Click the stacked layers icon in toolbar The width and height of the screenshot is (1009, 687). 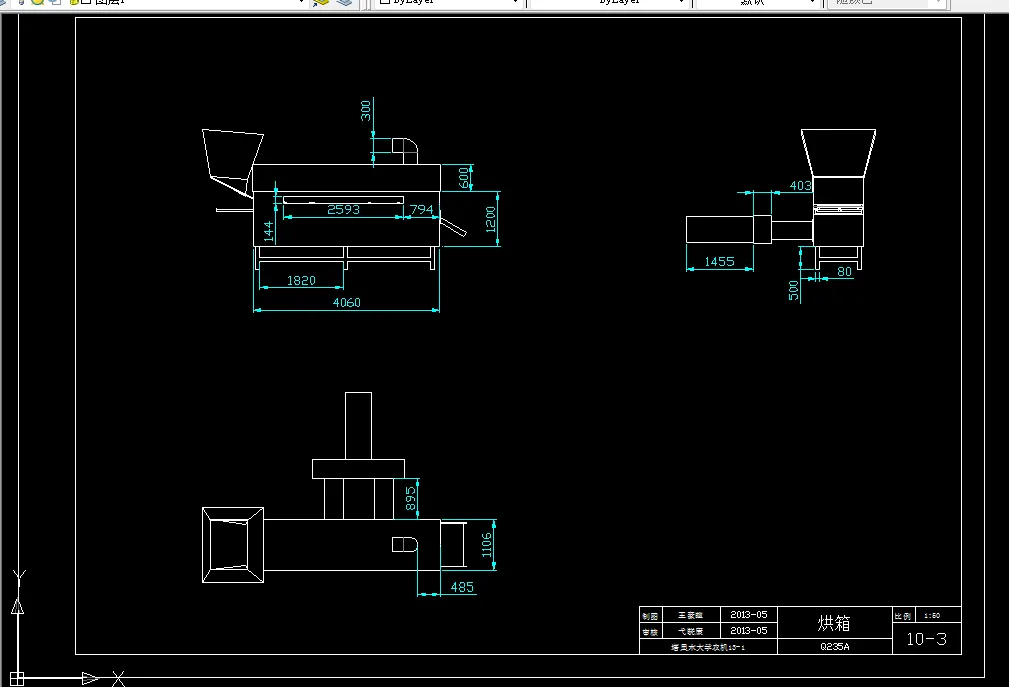pyautogui.click(x=344, y=3)
